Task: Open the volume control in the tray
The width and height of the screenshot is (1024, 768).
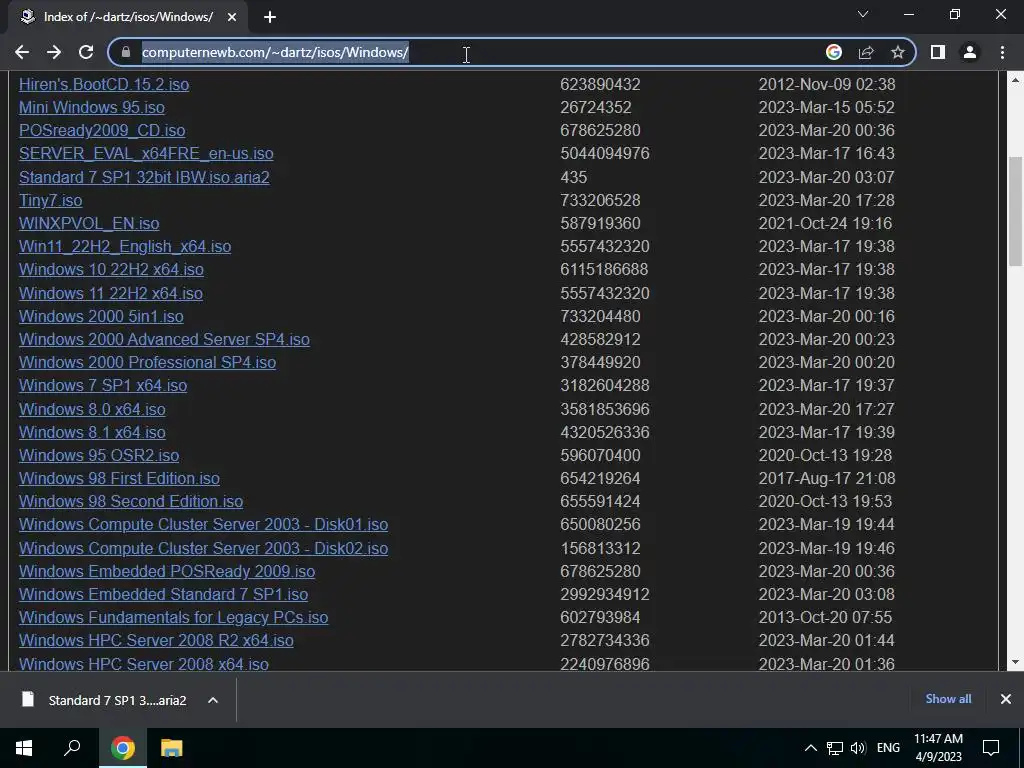Action: [858, 748]
